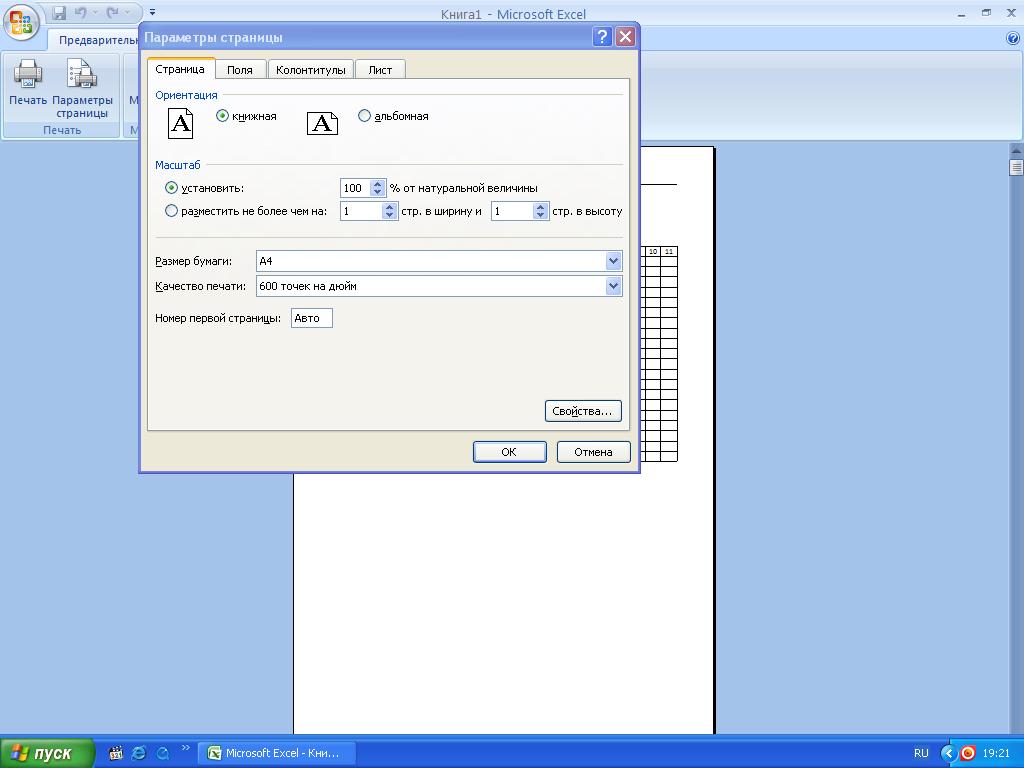Select 'разместить не более чем на' option
This screenshot has width=1024, height=768.
click(x=171, y=211)
